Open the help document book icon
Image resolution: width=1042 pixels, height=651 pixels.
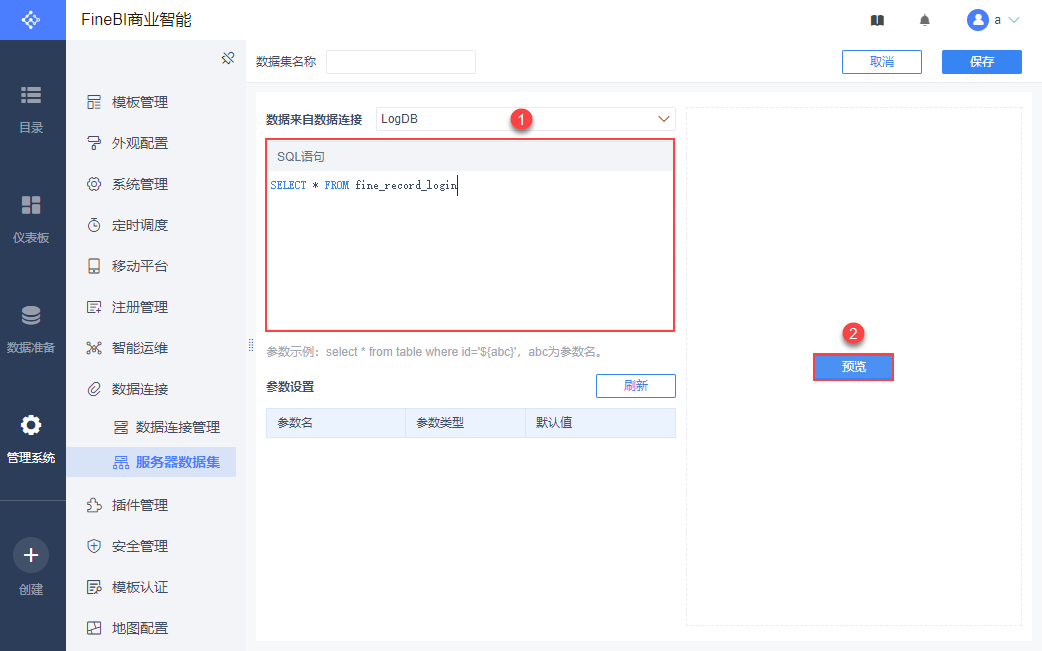pos(877,21)
